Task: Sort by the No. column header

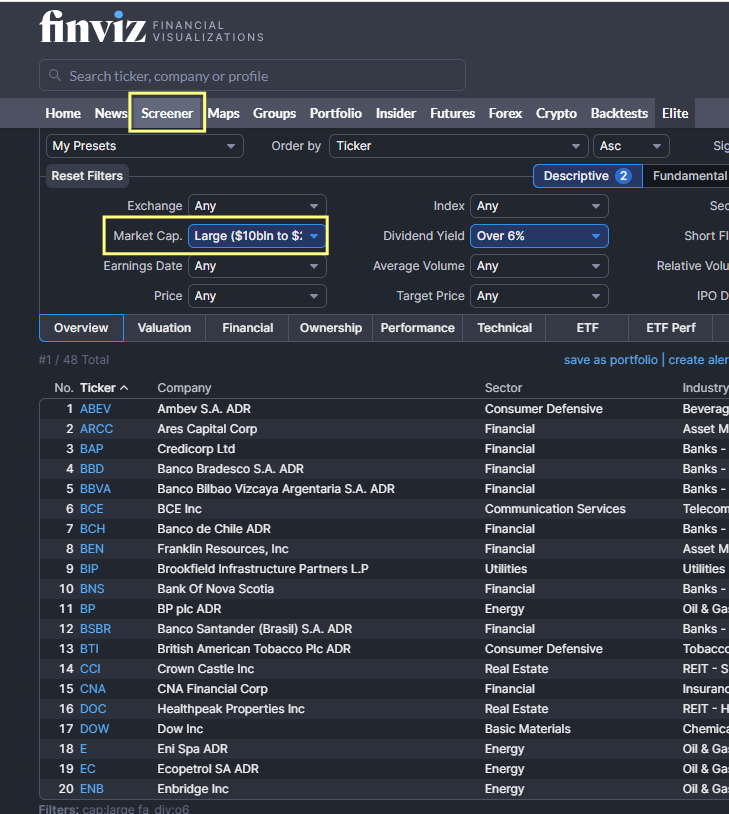Action: [x=64, y=388]
